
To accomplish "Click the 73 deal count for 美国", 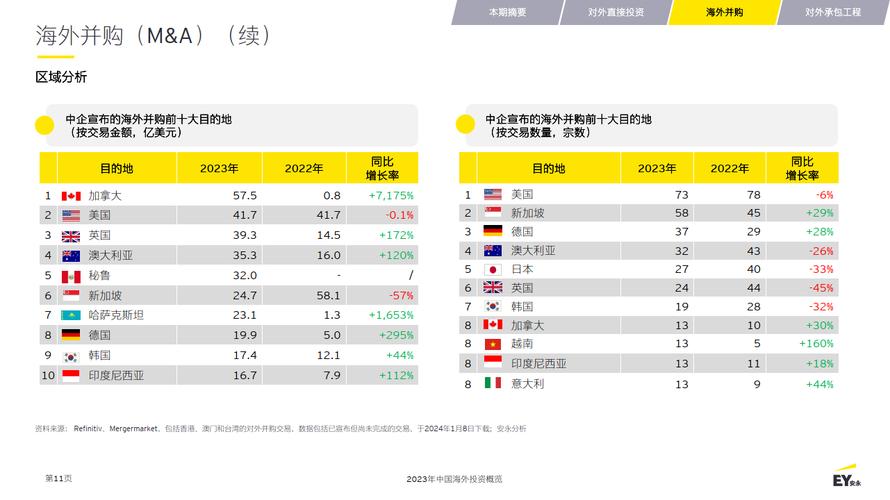I will (682, 195).
